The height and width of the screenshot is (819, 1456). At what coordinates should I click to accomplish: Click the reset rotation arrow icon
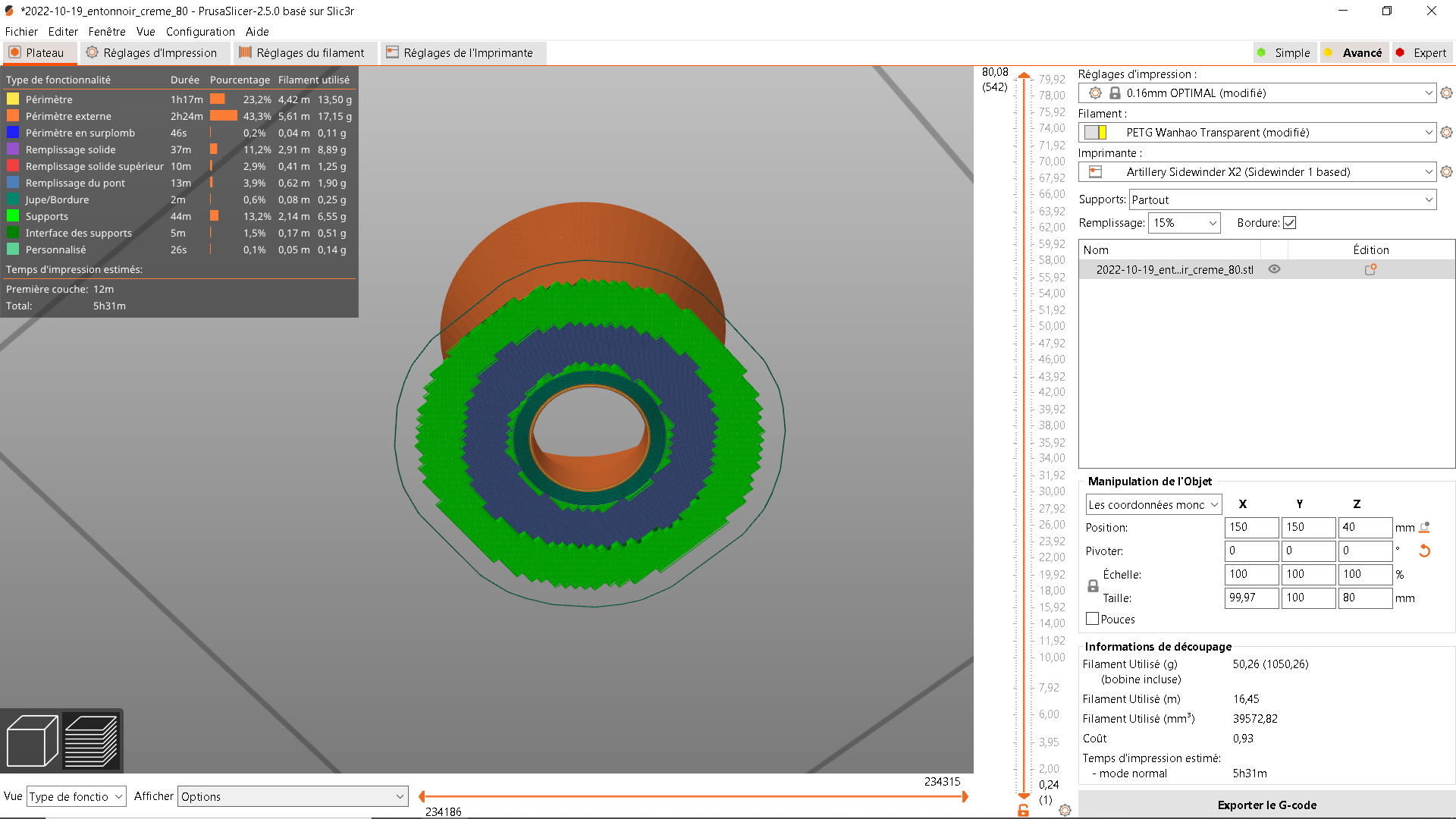[x=1424, y=551]
